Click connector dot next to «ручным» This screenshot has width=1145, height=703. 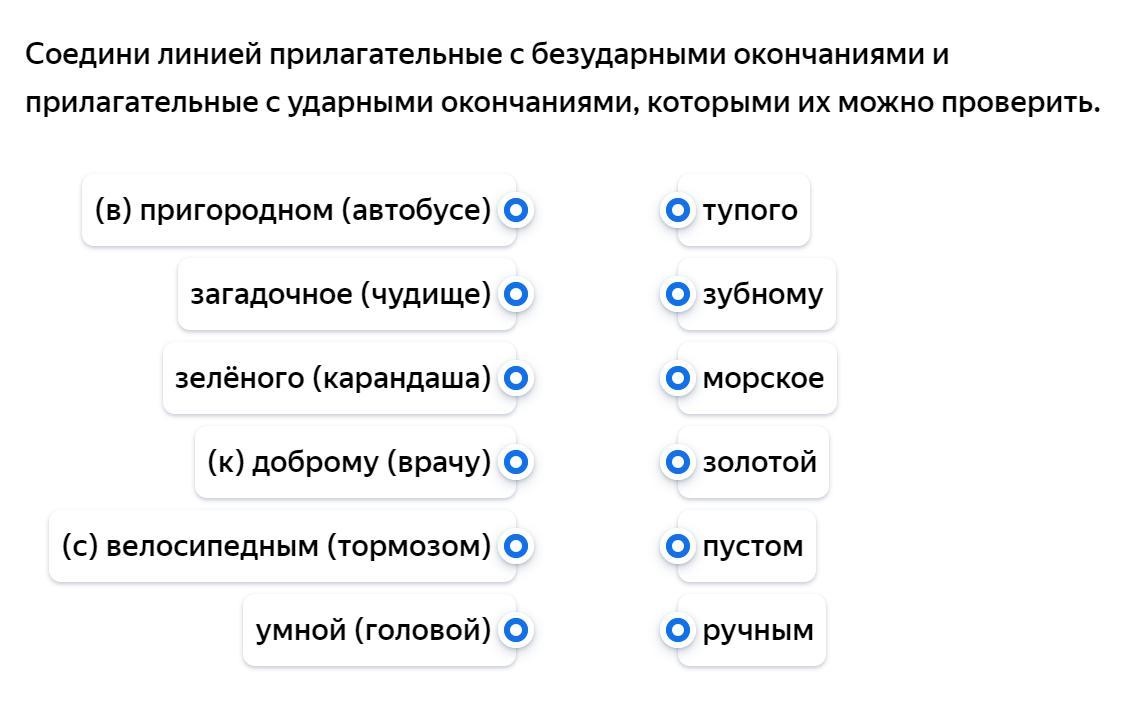point(677,631)
